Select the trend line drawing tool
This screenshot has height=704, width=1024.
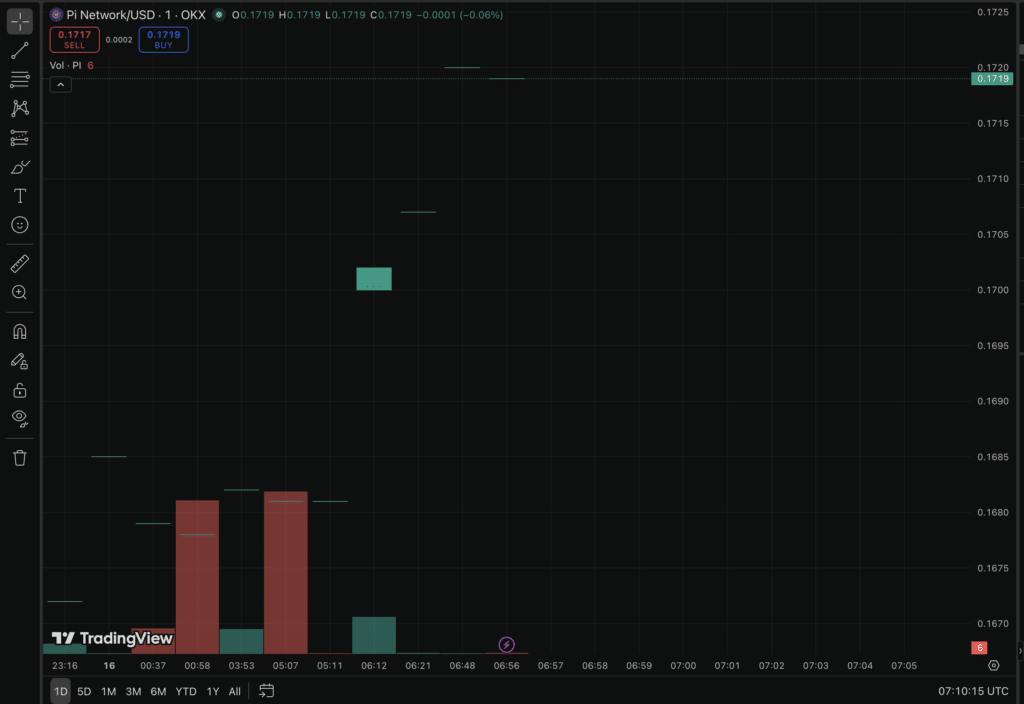point(20,50)
